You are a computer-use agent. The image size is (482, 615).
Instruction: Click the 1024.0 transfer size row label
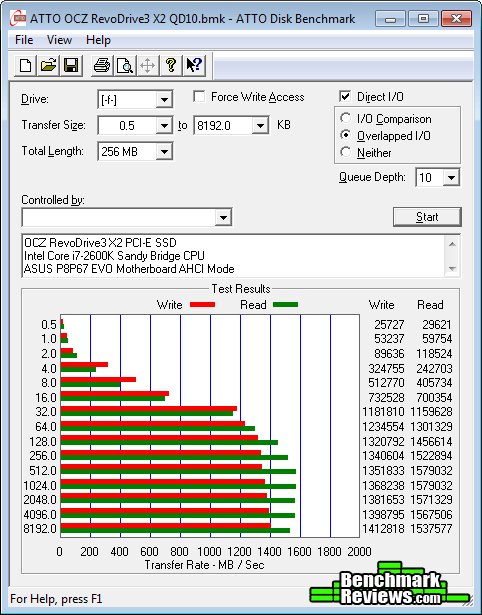tap(40, 486)
